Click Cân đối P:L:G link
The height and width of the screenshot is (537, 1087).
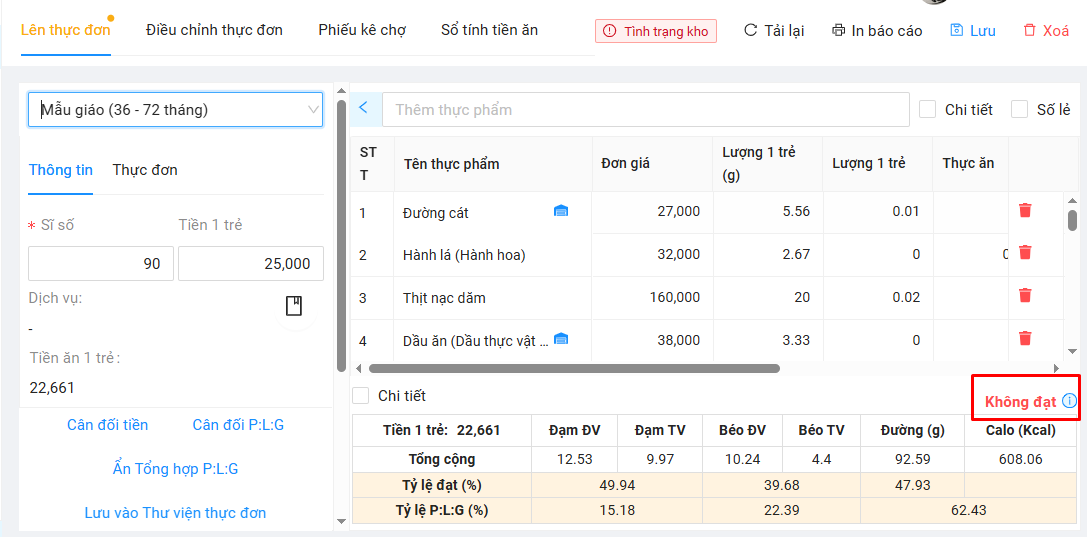238,425
